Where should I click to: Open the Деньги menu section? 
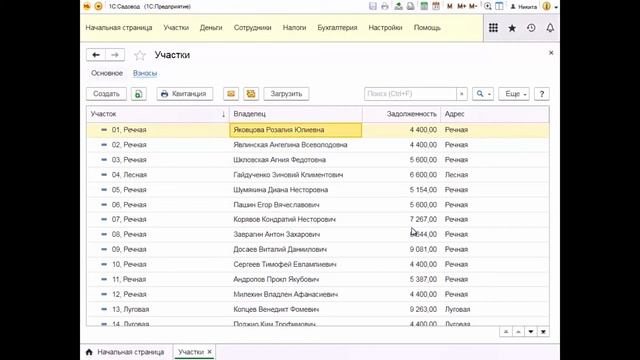tap(211, 28)
